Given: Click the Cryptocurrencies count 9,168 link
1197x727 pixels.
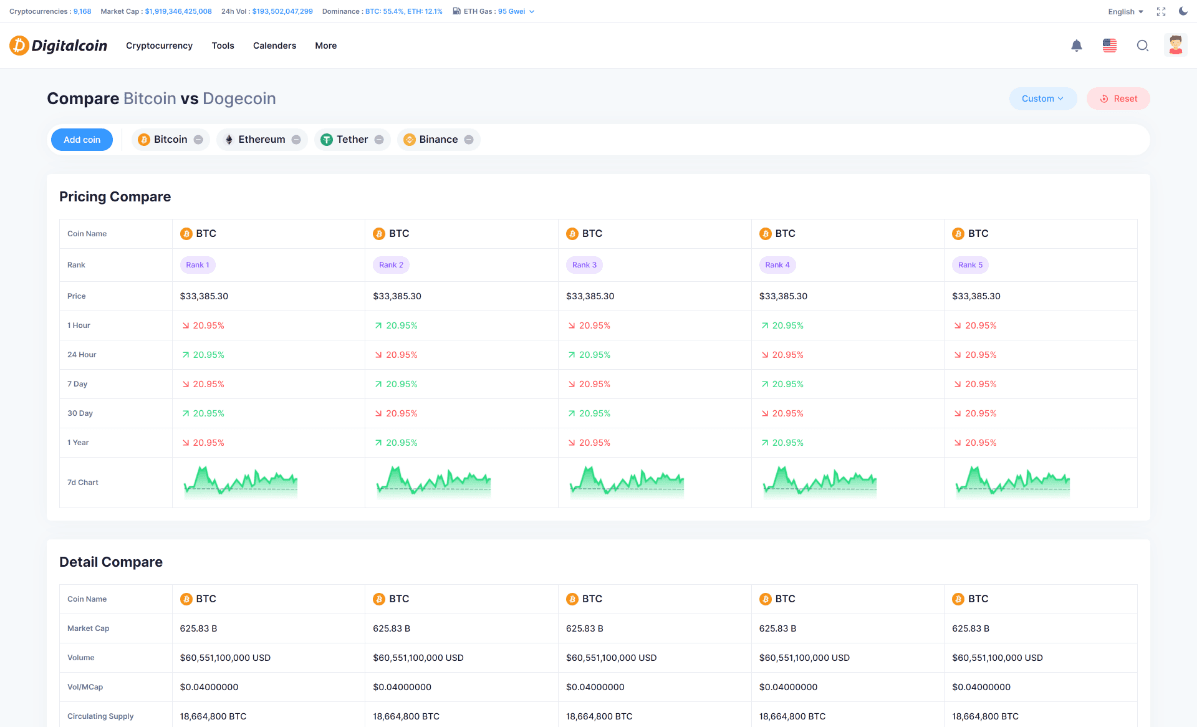Looking at the screenshot, I should [x=82, y=11].
